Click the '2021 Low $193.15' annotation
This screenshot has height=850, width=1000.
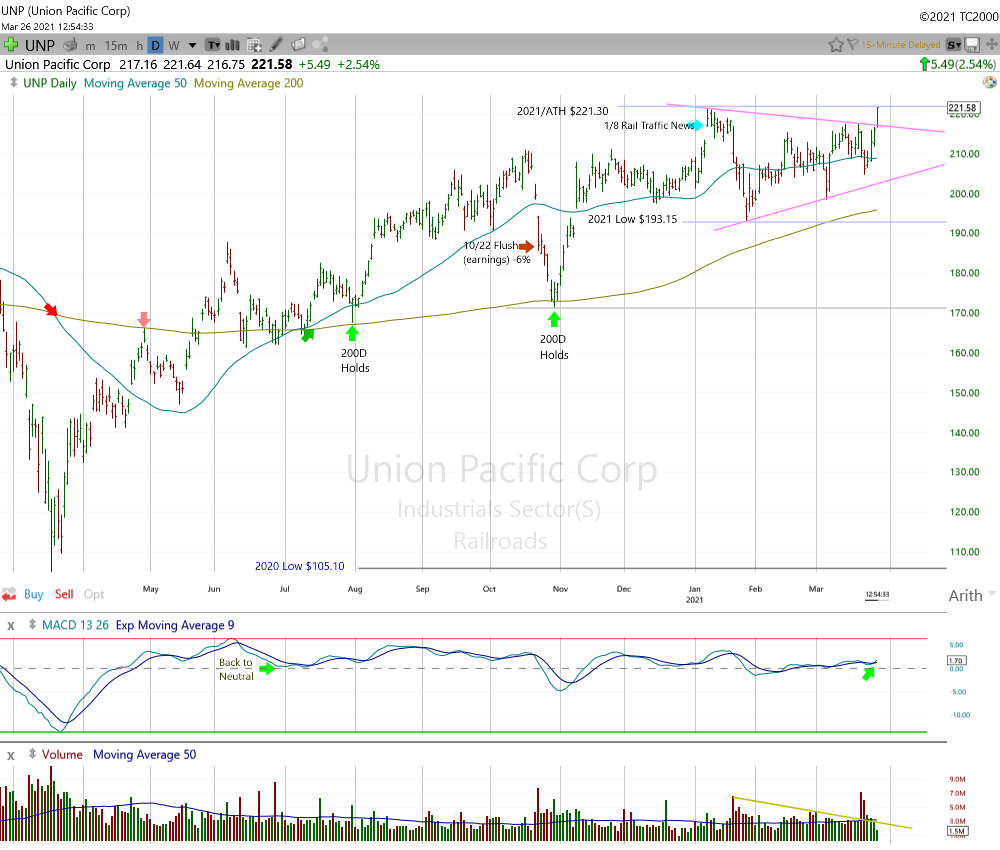[633, 219]
